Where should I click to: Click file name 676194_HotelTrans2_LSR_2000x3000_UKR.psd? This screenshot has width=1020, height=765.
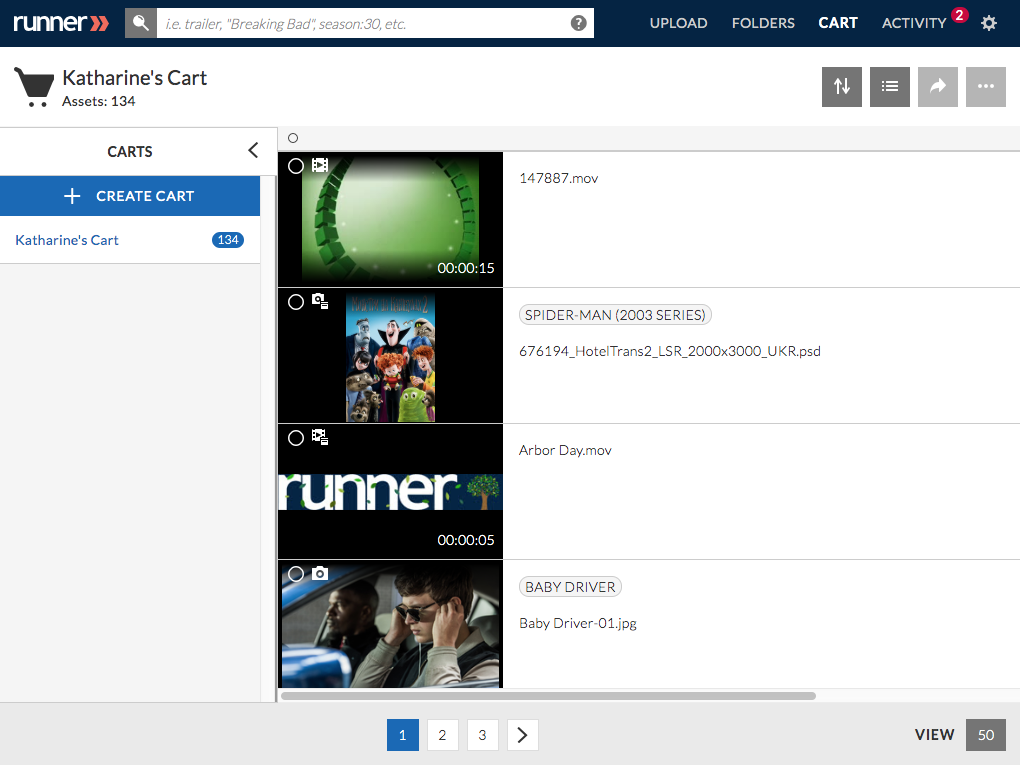(x=669, y=351)
